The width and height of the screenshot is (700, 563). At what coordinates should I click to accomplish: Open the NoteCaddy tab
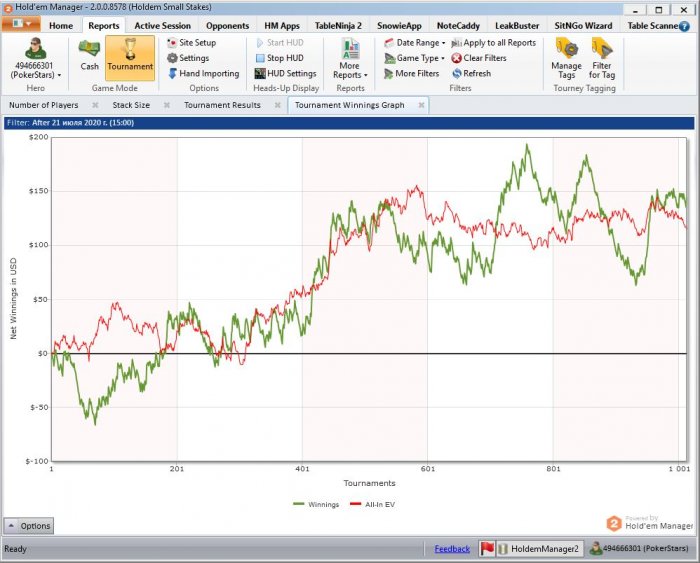coord(458,26)
